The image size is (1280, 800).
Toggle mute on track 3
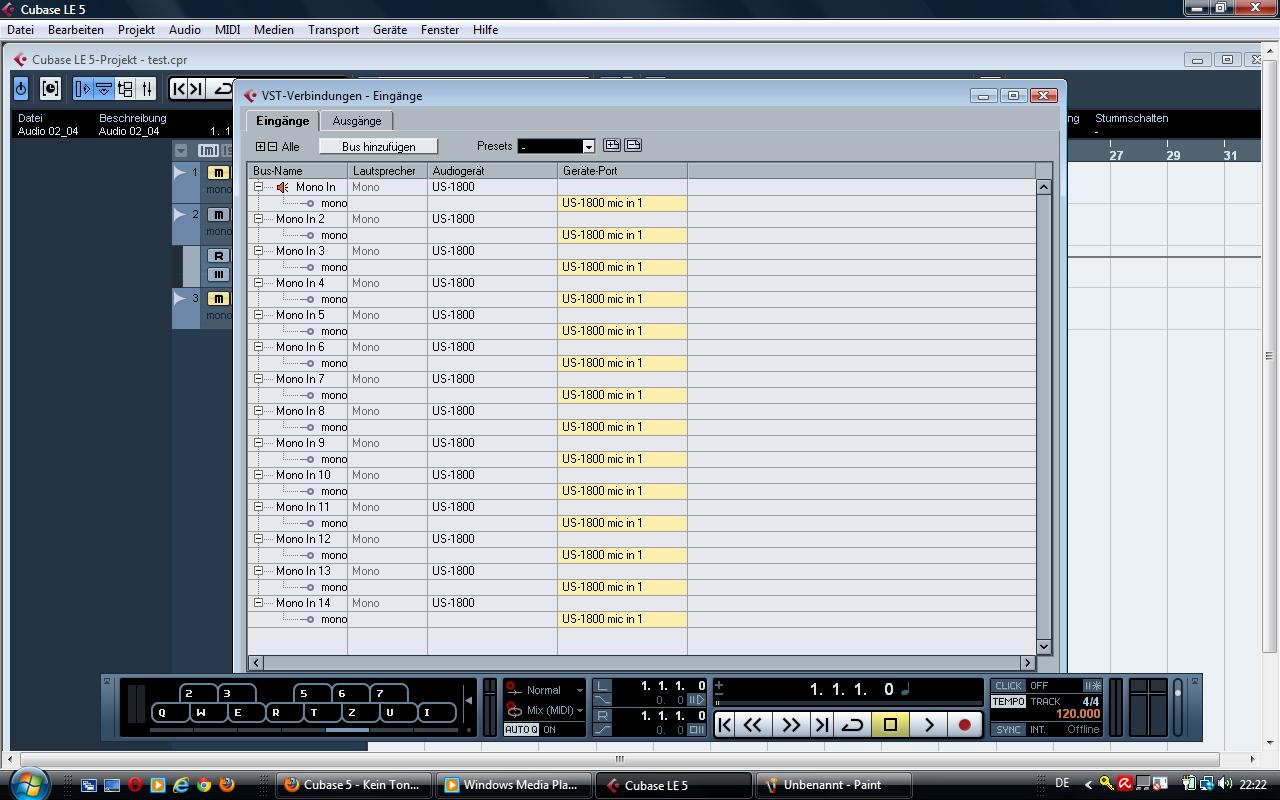(218, 299)
